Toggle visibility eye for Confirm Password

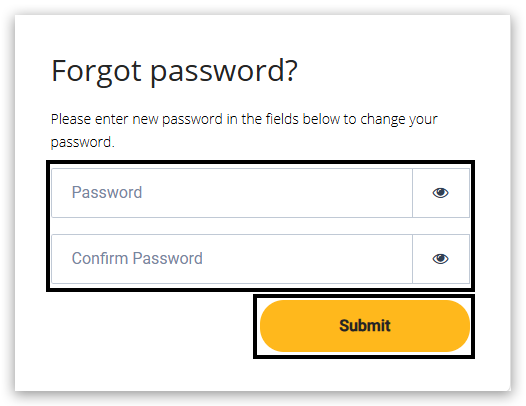(440, 259)
